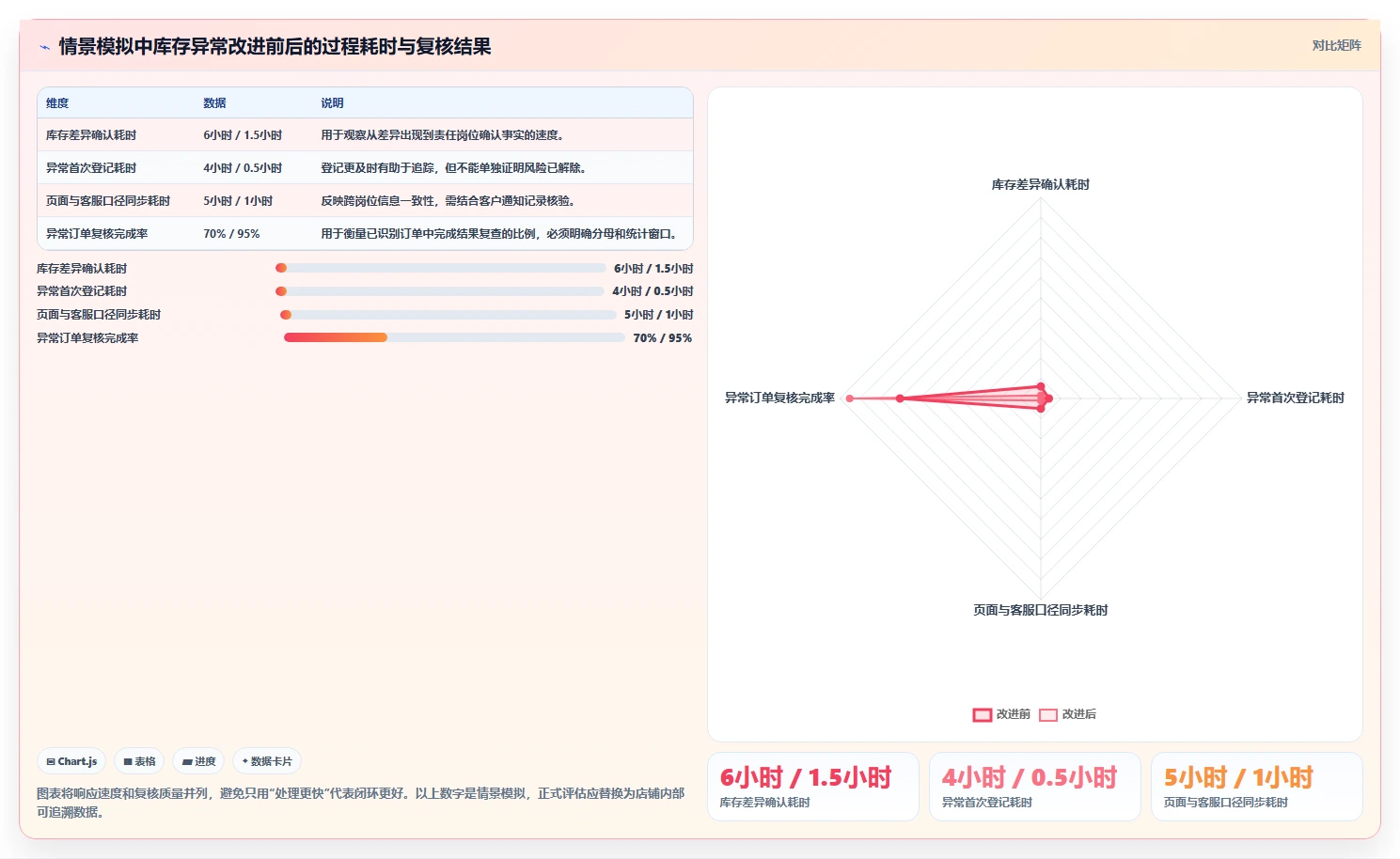This screenshot has height=859, width=1400.
Task: Select the 说明 table column header
Action: pyautogui.click(x=332, y=103)
